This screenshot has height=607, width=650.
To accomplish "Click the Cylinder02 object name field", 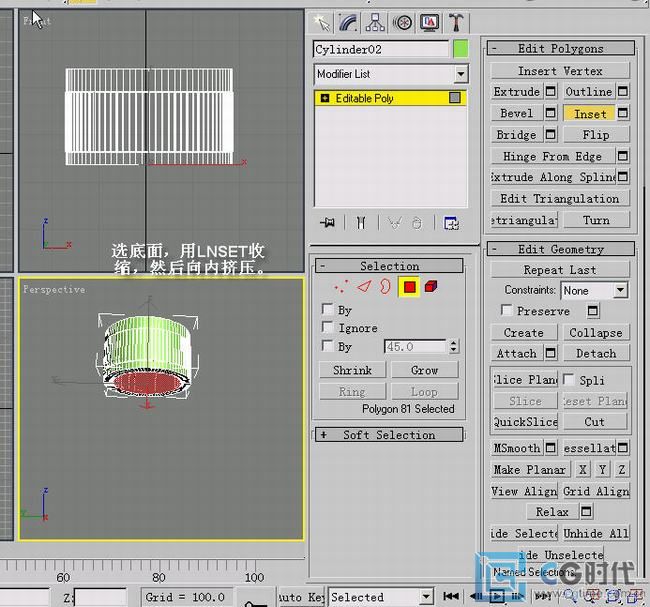I will [381, 49].
